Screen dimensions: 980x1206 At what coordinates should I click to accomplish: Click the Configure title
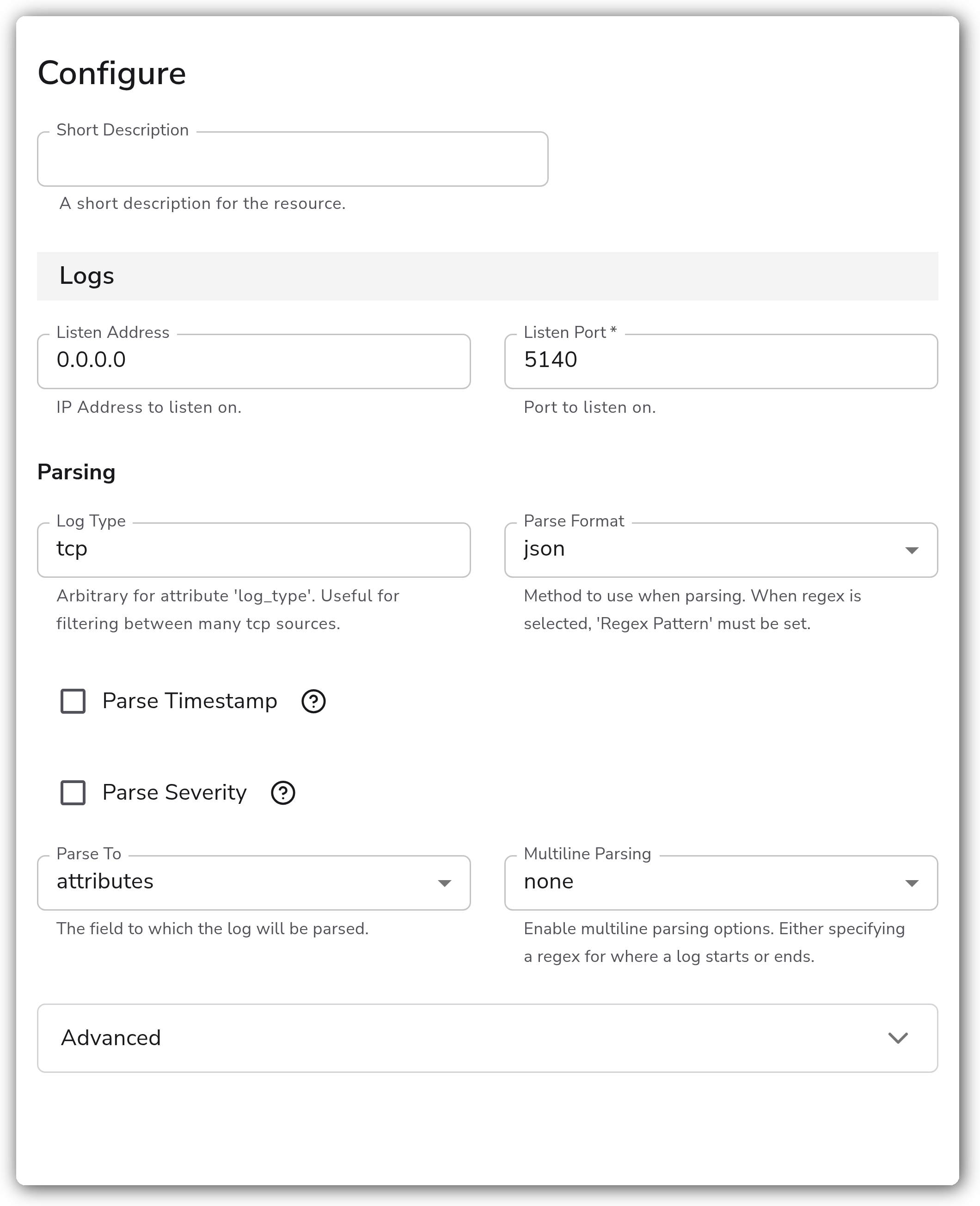tap(112, 74)
